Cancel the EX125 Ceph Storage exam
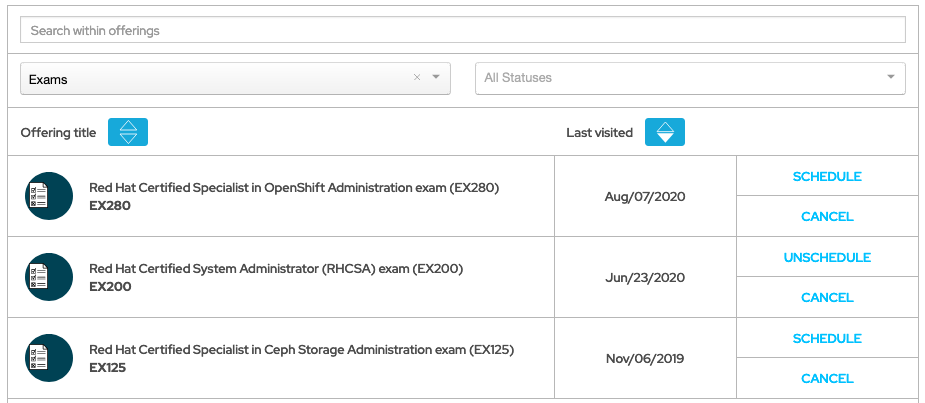The image size is (925, 403). (827, 379)
